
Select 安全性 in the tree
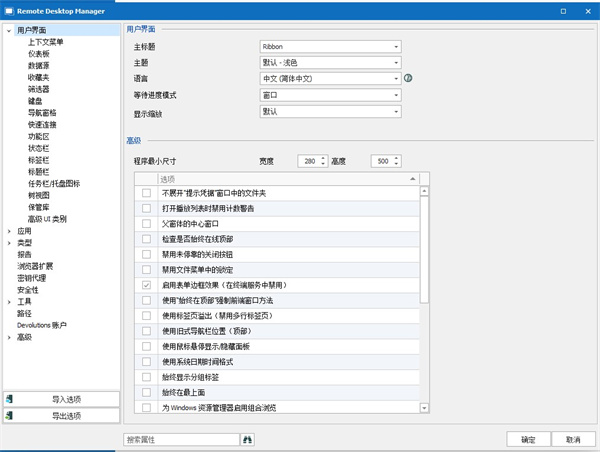point(28,290)
